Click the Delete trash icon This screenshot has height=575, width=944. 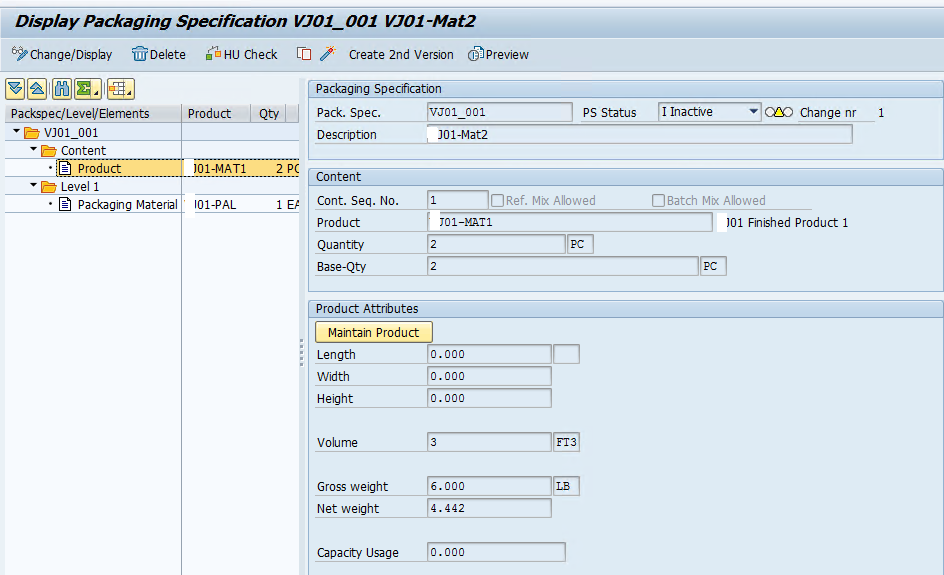click(x=140, y=54)
